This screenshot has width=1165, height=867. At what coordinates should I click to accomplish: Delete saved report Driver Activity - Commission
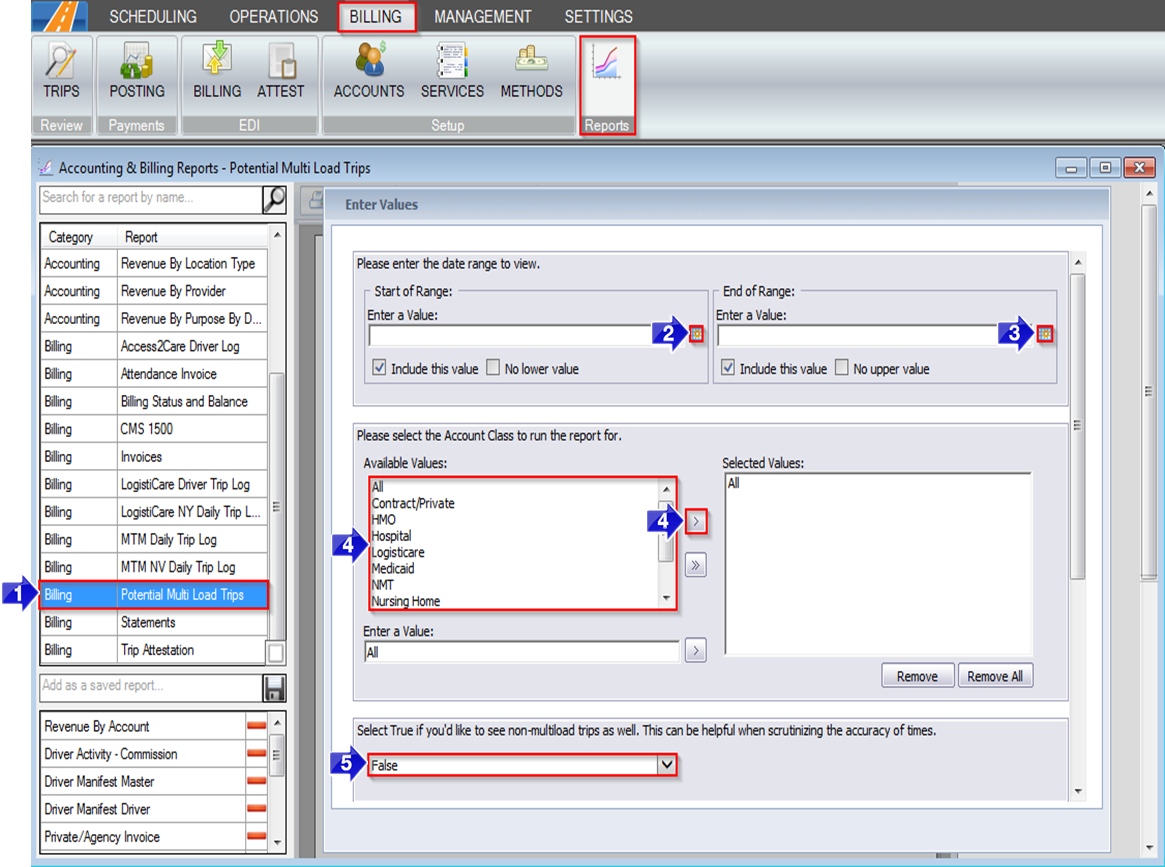pyautogui.click(x=256, y=753)
